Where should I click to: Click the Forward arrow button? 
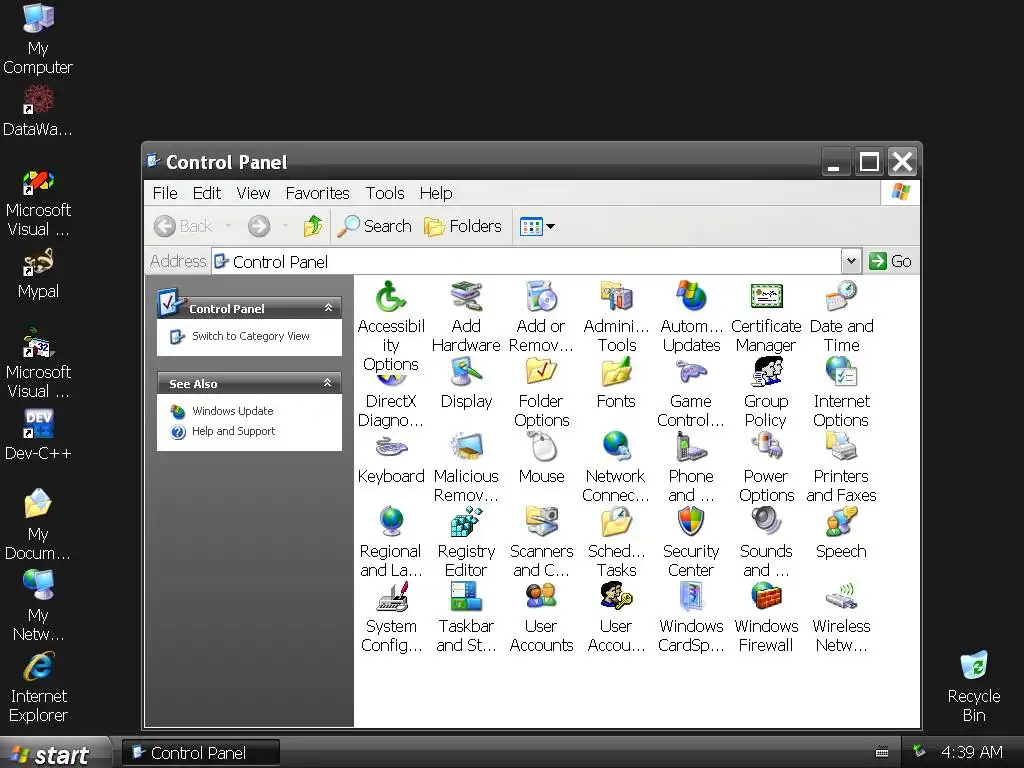click(259, 227)
